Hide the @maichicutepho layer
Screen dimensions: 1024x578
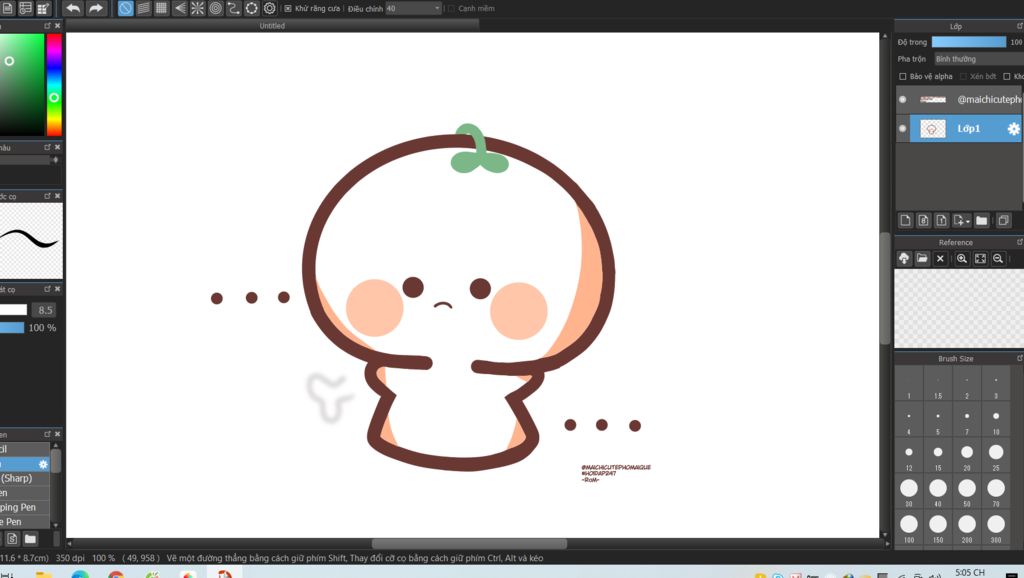click(x=903, y=99)
